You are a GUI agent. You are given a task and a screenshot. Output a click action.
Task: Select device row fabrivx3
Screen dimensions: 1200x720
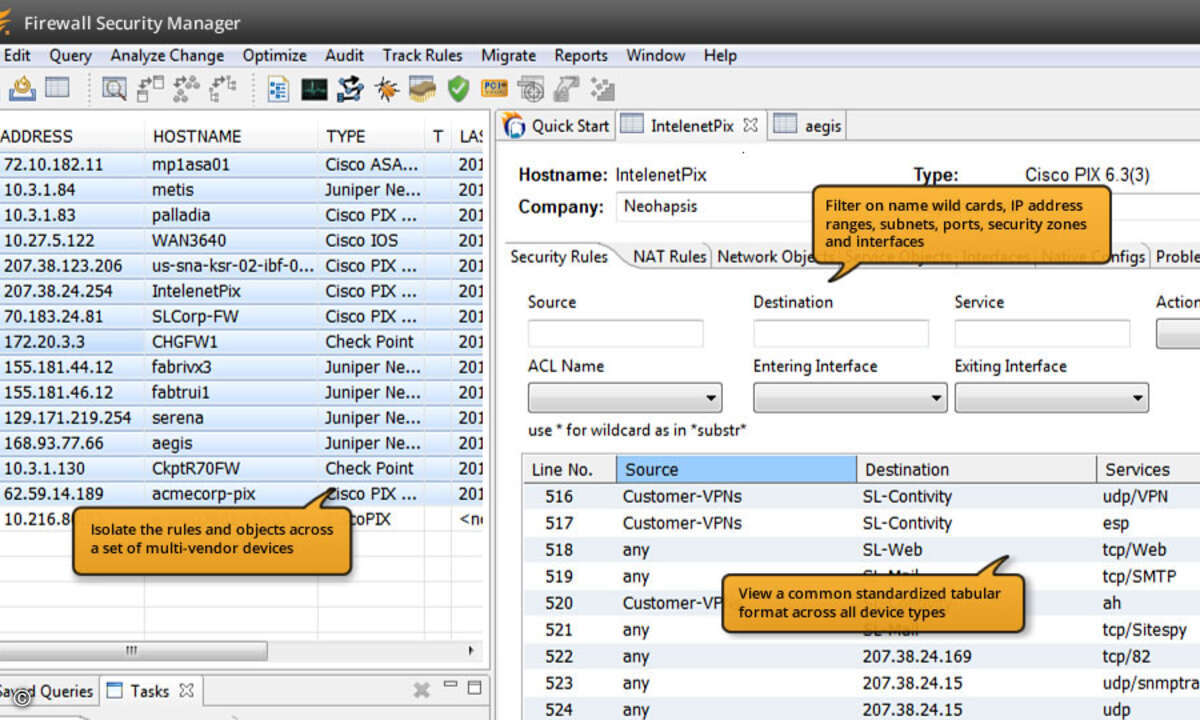(241, 367)
